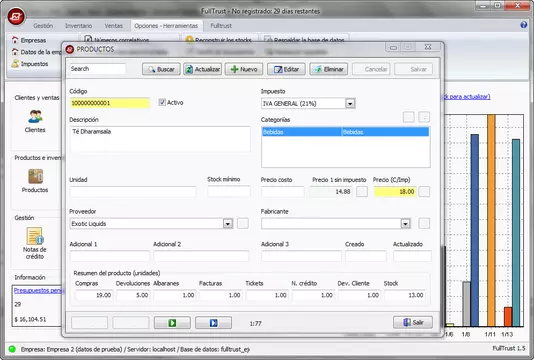Toggle the Activo checkbox

[x=162, y=102]
